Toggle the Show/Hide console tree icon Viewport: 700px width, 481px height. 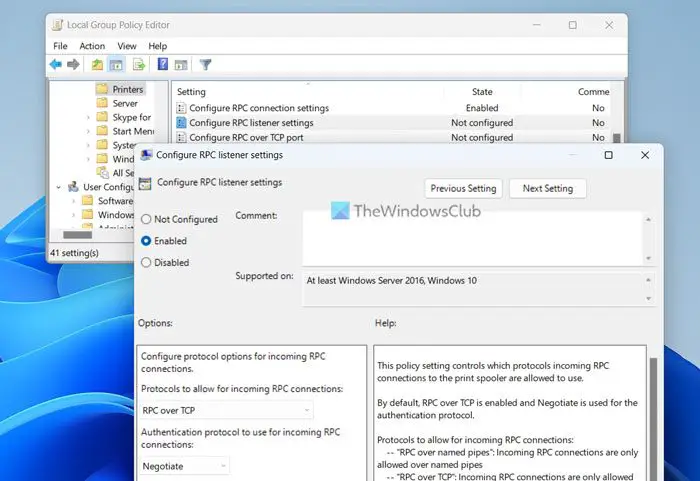(116, 65)
